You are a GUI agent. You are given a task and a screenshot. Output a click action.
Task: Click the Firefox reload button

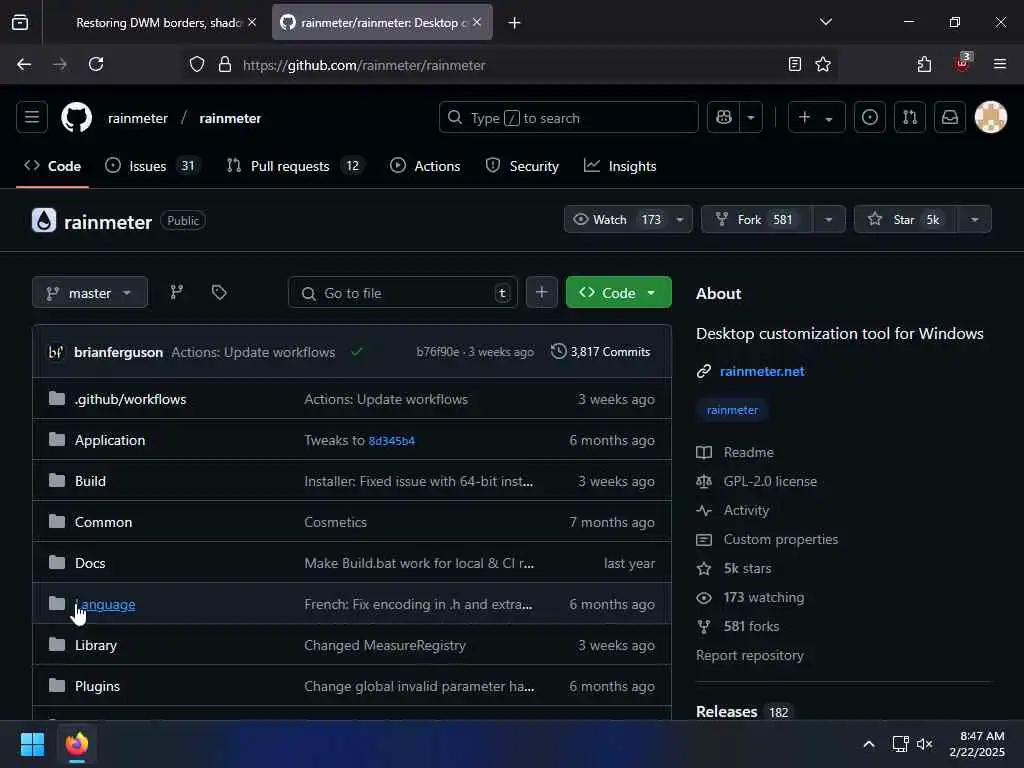pos(96,64)
